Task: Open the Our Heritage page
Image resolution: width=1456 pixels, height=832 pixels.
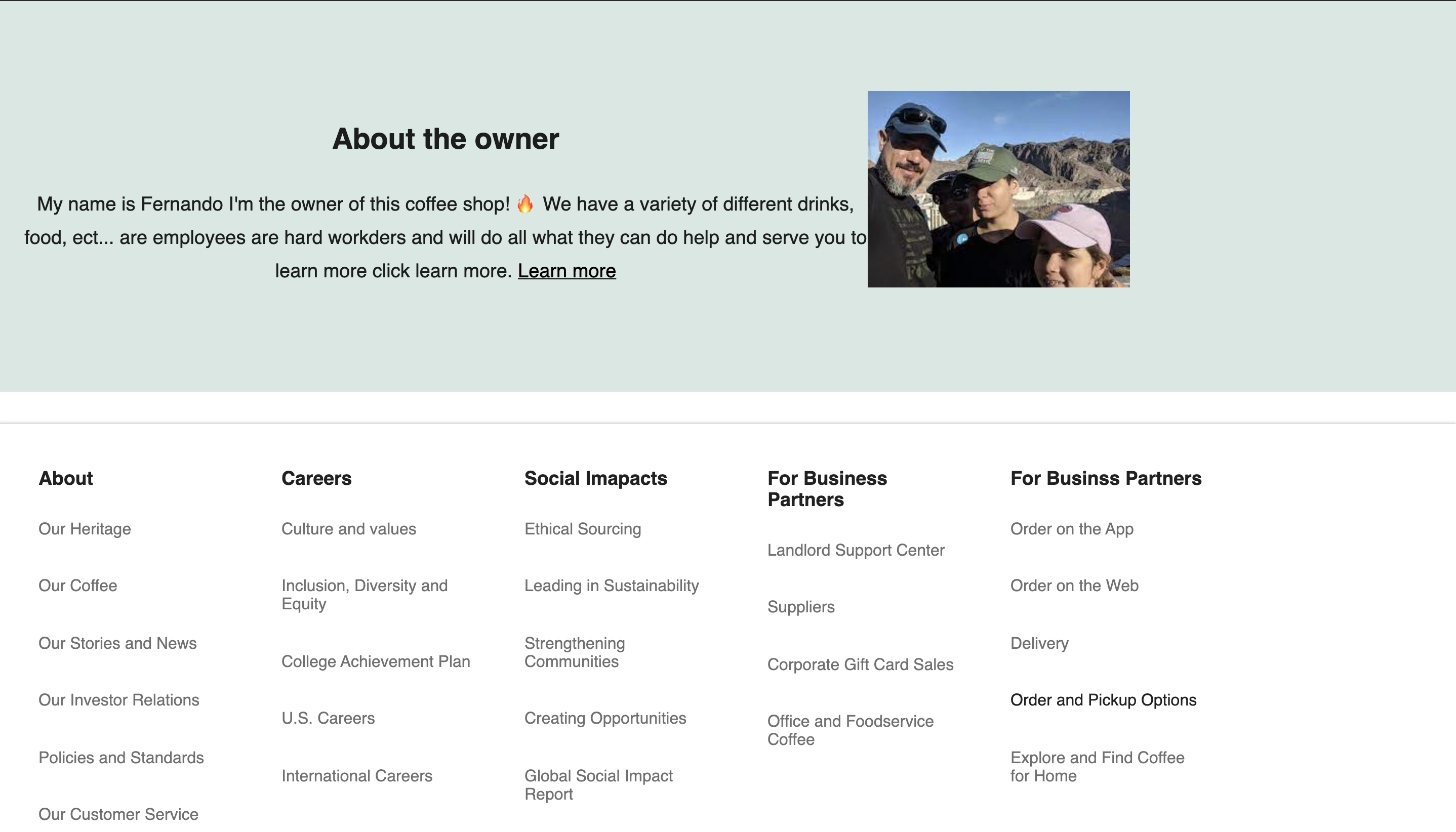Action: [x=84, y=529]
